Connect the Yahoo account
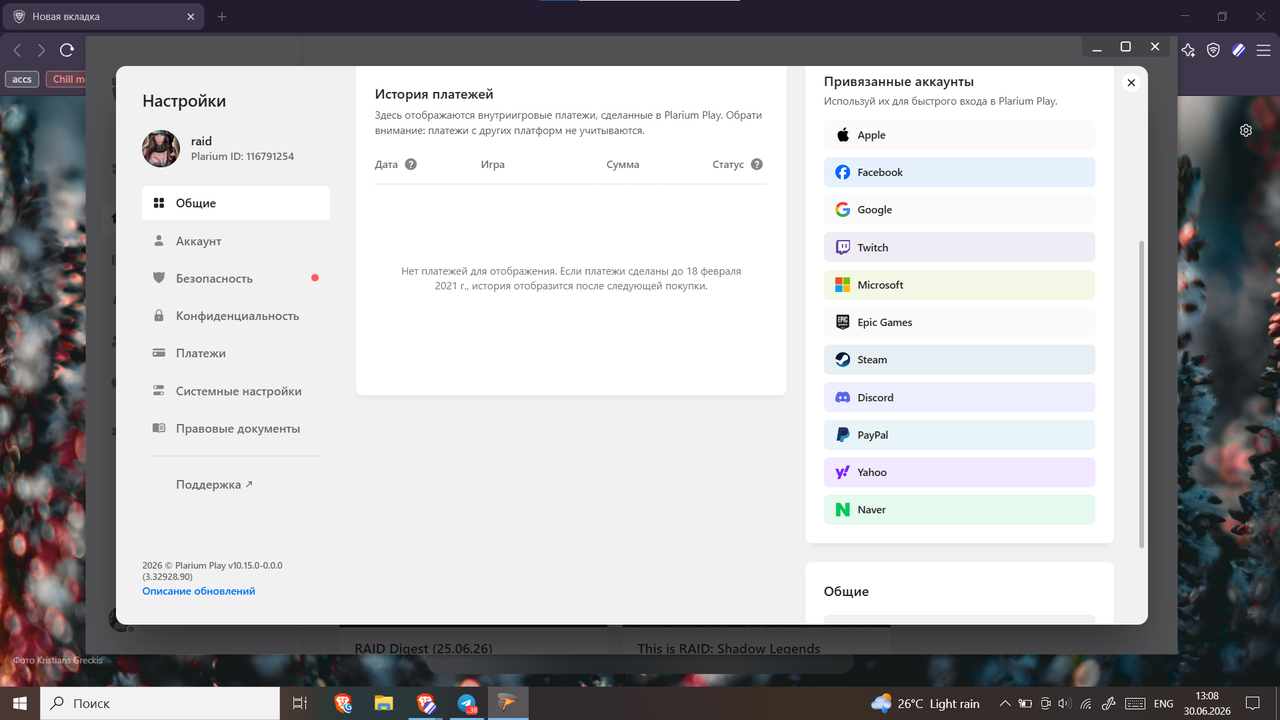This screenshot has width=1280, height=720. pyautogui.click(x=959, y=472)
